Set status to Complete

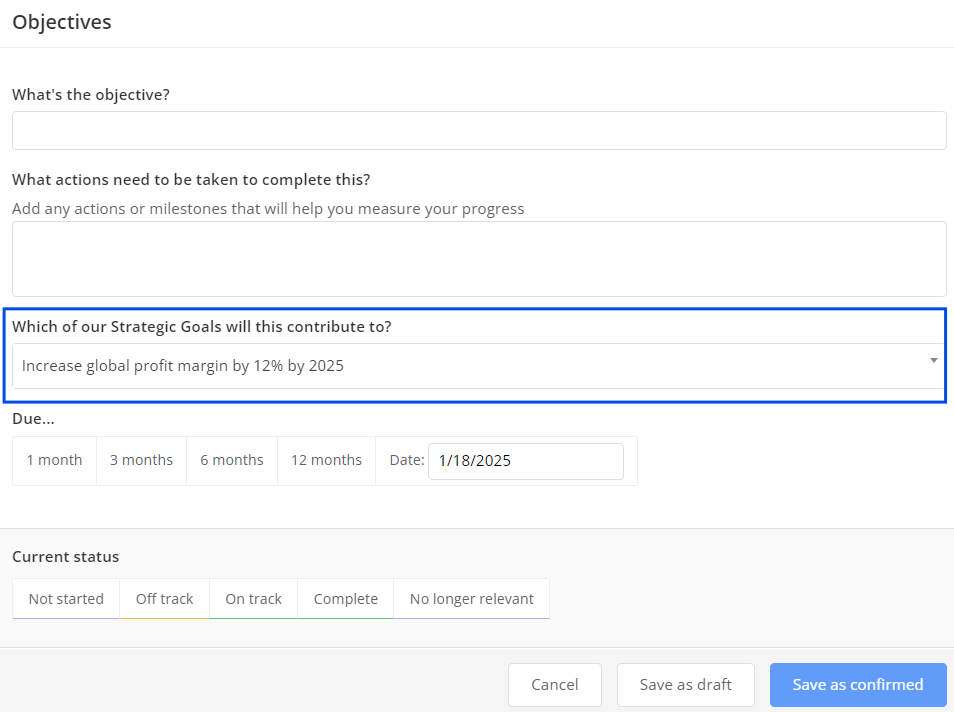pos(346,599)
